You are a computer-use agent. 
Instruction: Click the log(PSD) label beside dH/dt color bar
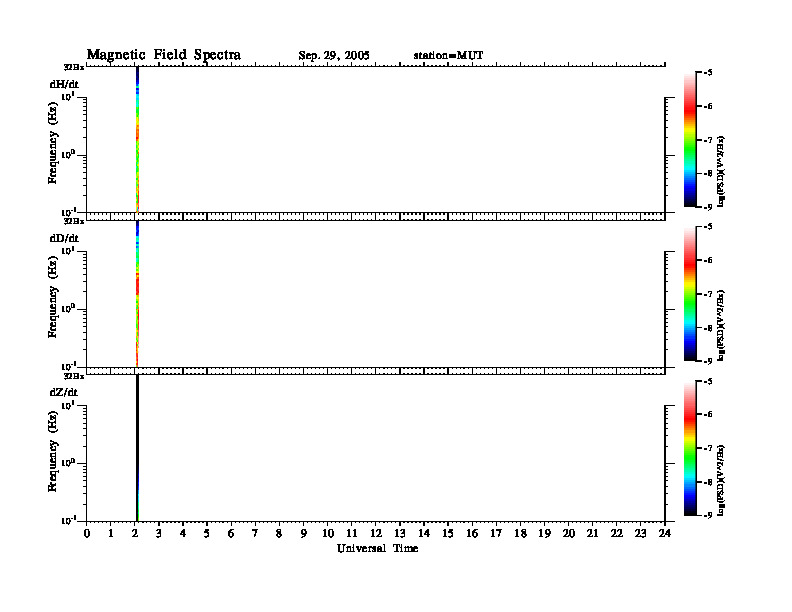(721, 171)
